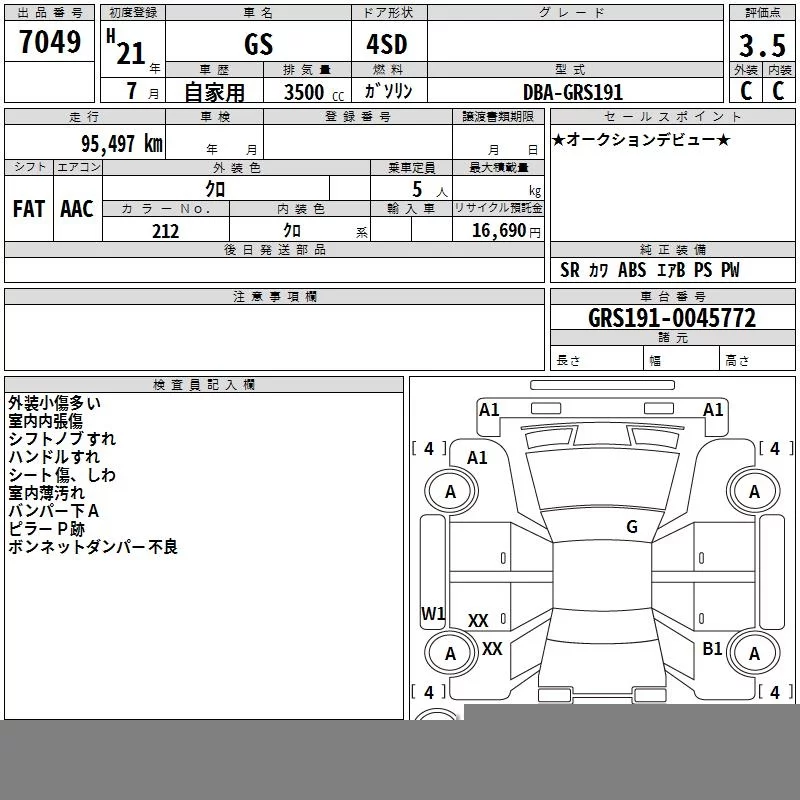Click the G mark on windshield
800x800 pixels.
point(632,527)
